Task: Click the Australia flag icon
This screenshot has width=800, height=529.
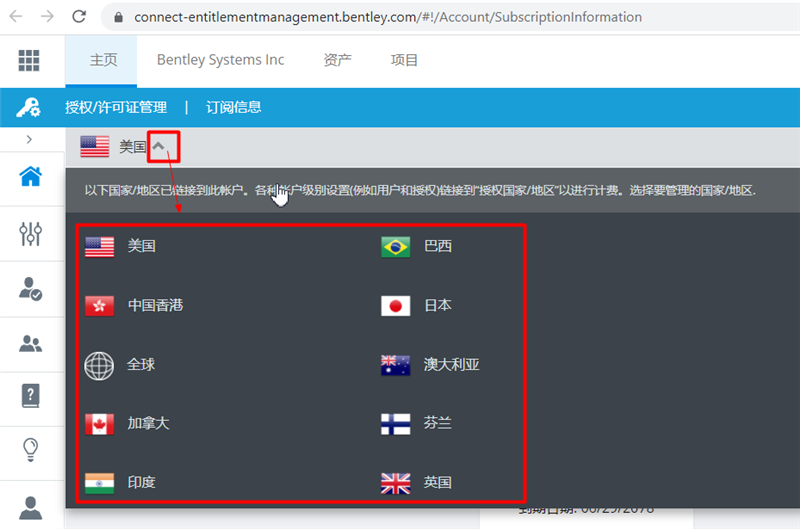Action: click(395, 365)
